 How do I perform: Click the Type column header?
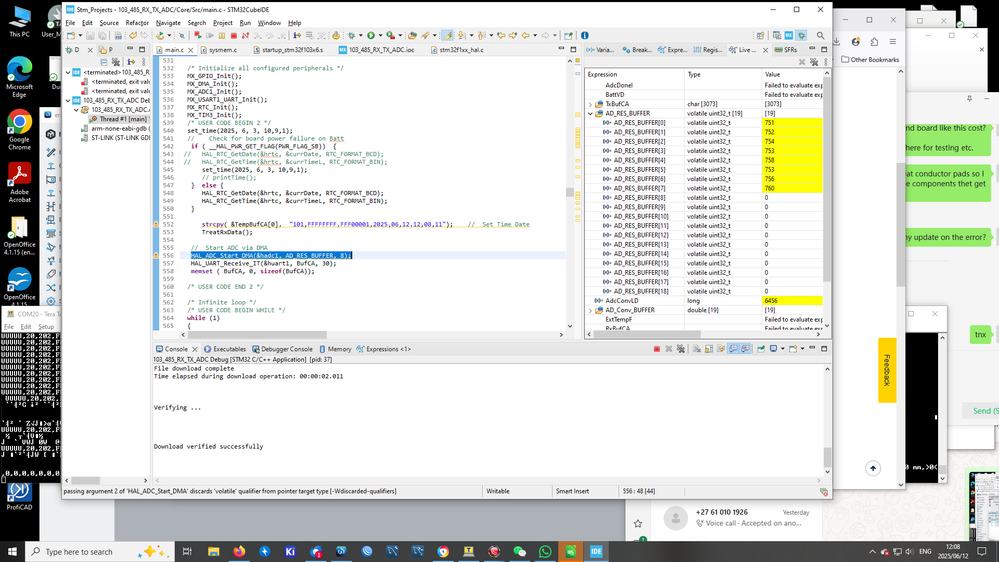click(723, 75)
